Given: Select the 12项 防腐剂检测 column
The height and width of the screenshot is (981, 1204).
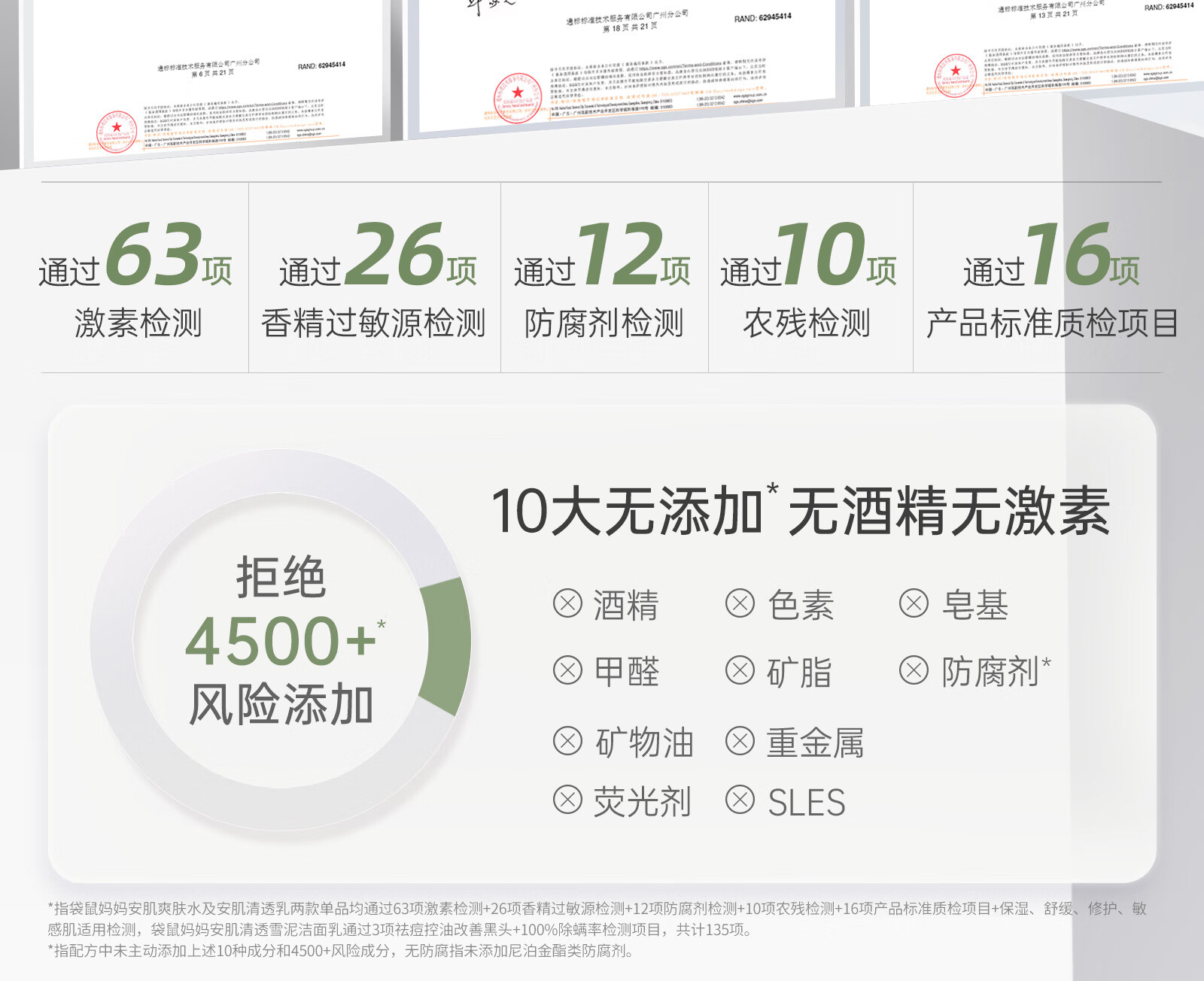Looking at the screenshot, I should pos(604,278).
